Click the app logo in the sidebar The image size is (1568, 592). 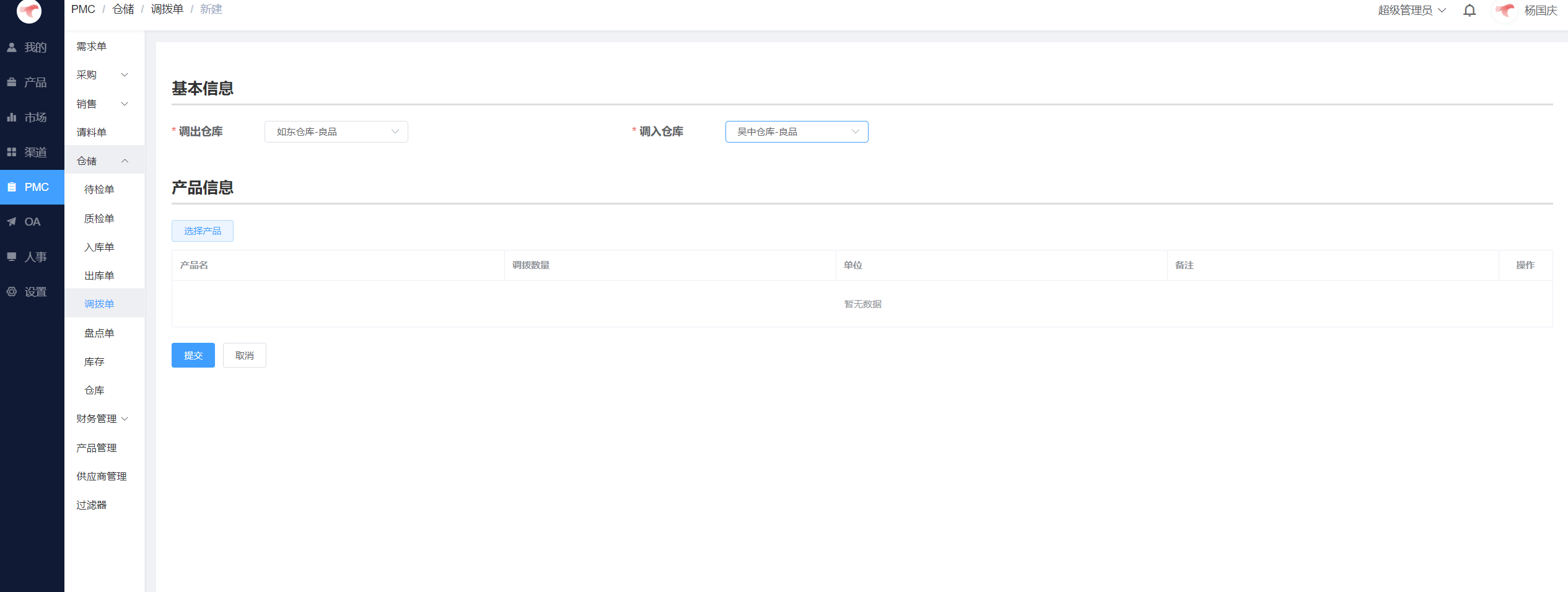pos(28,11)
